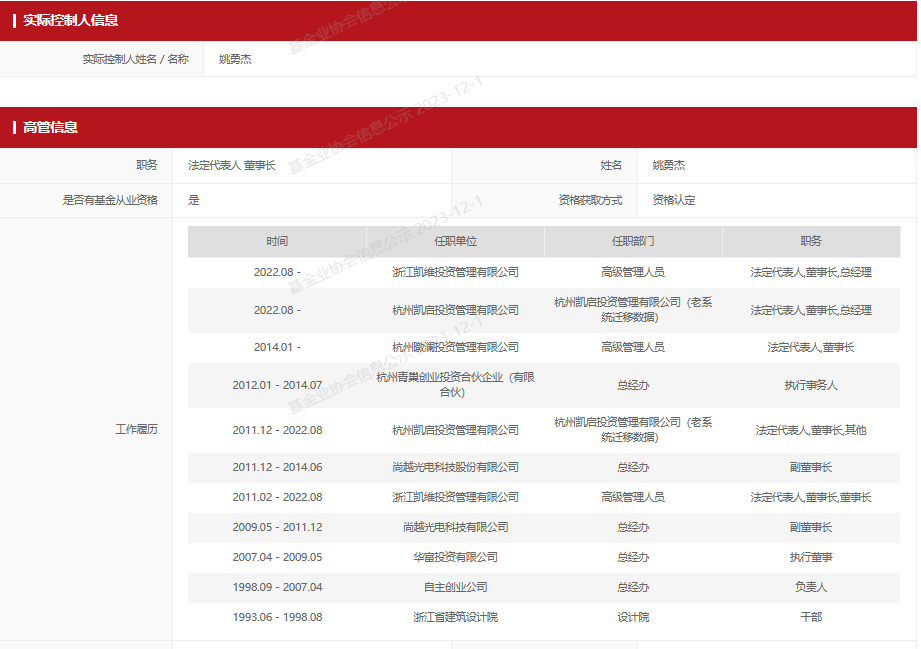The image size is (921, 649).
Task: Click the 高管信息 section header
Action: [458, 127]
